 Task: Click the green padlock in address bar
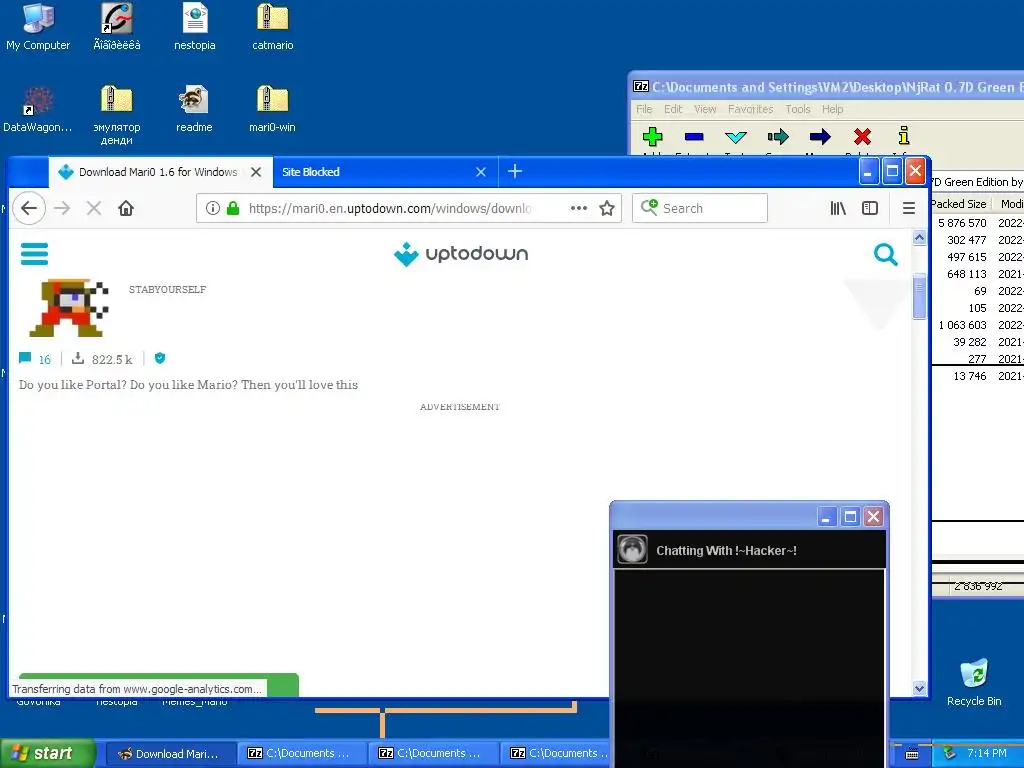(x=232, y=208)
